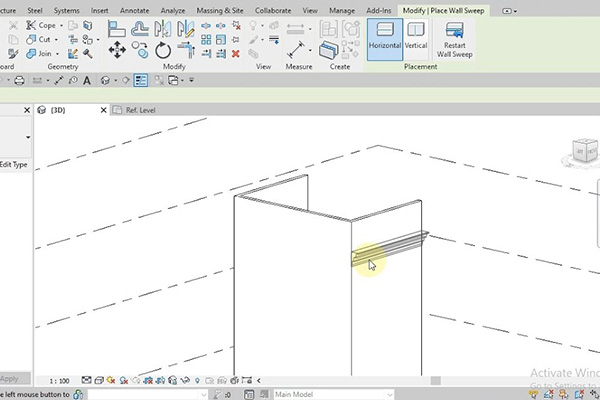600x400 pixels.
Task: Toggle Shadows in view control bar
Action: click(x=123, y=380)
